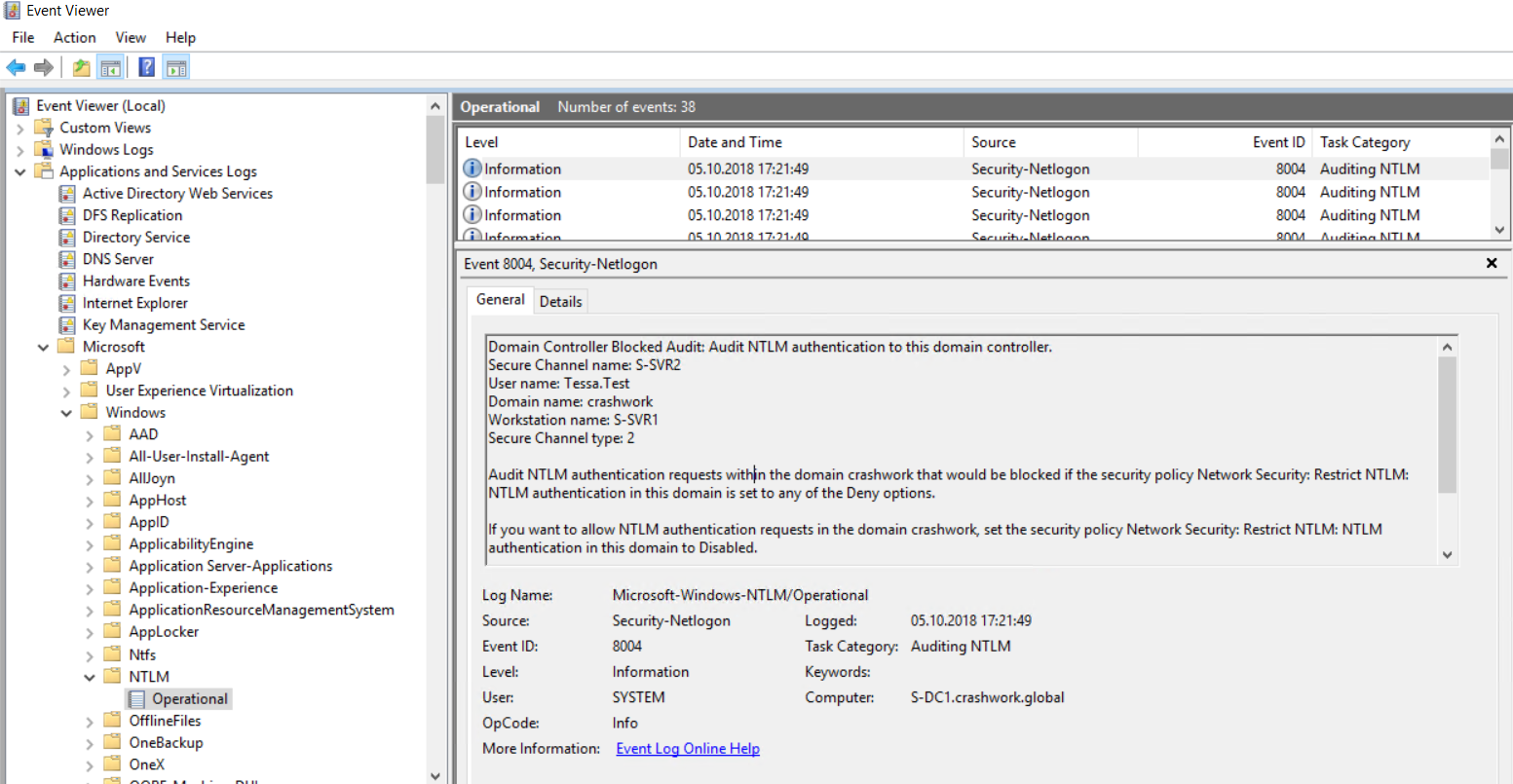The image size is (1513, 784).
Task: Select the AppHost tree item
Action: (158, 501)
